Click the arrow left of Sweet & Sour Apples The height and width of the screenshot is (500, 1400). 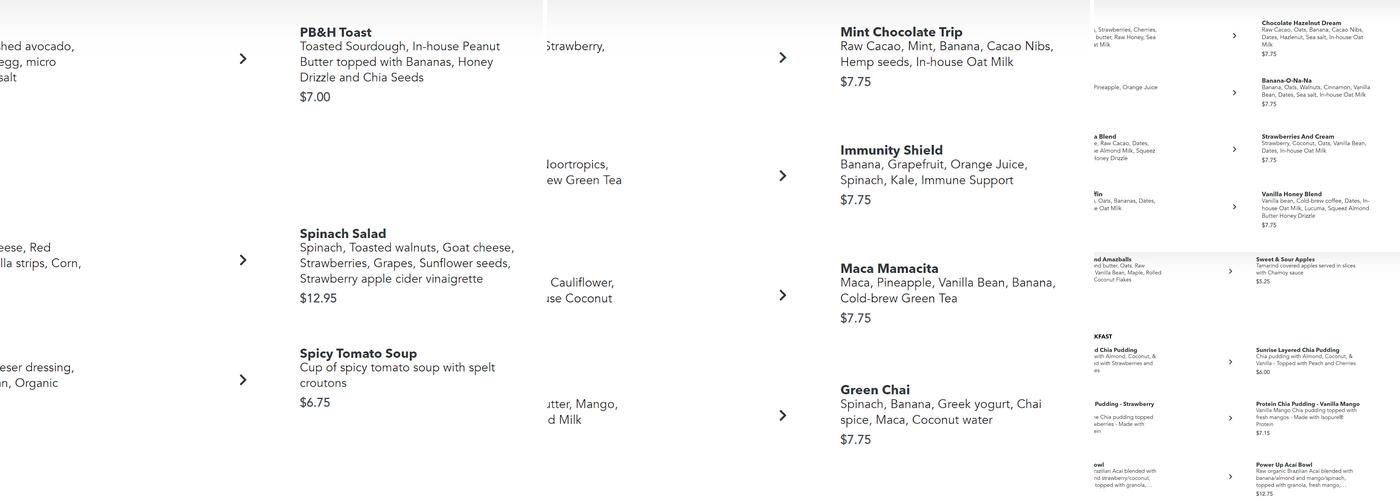click(1230, 271)
